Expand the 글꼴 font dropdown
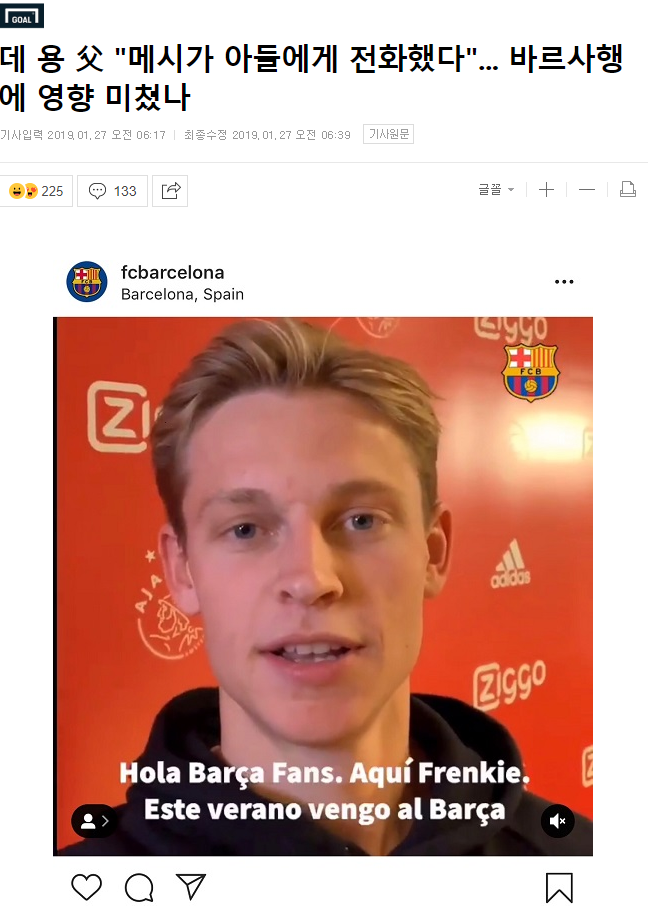This screenshot has width=663, height=906. [x=496, y=190]
